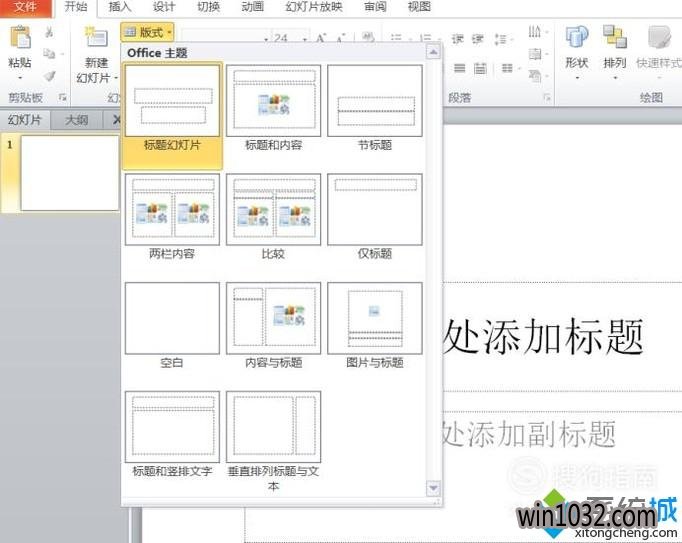682x543 pixels.
Task: Click the Paste (粘贴) clipboard icon
Action: (19, 40)
